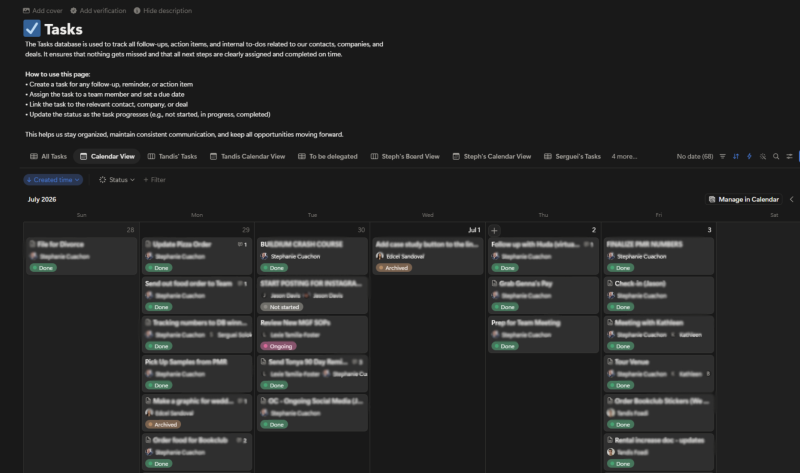Screen dimensions: 800x473
Task: Open Tracking numbers to DB card
Action: (x=197, y=335)
